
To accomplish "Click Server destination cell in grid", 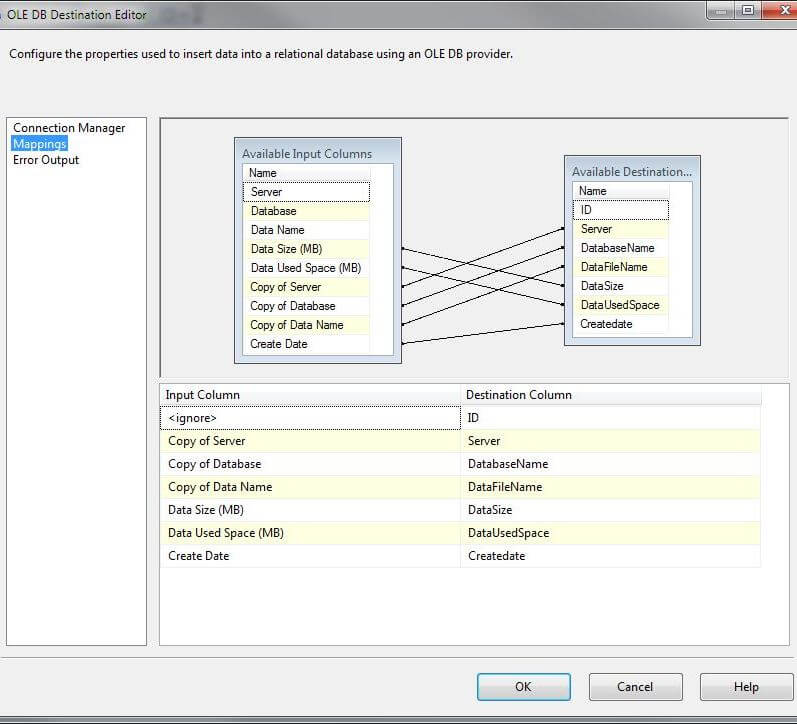I will (x=611, y=441).
